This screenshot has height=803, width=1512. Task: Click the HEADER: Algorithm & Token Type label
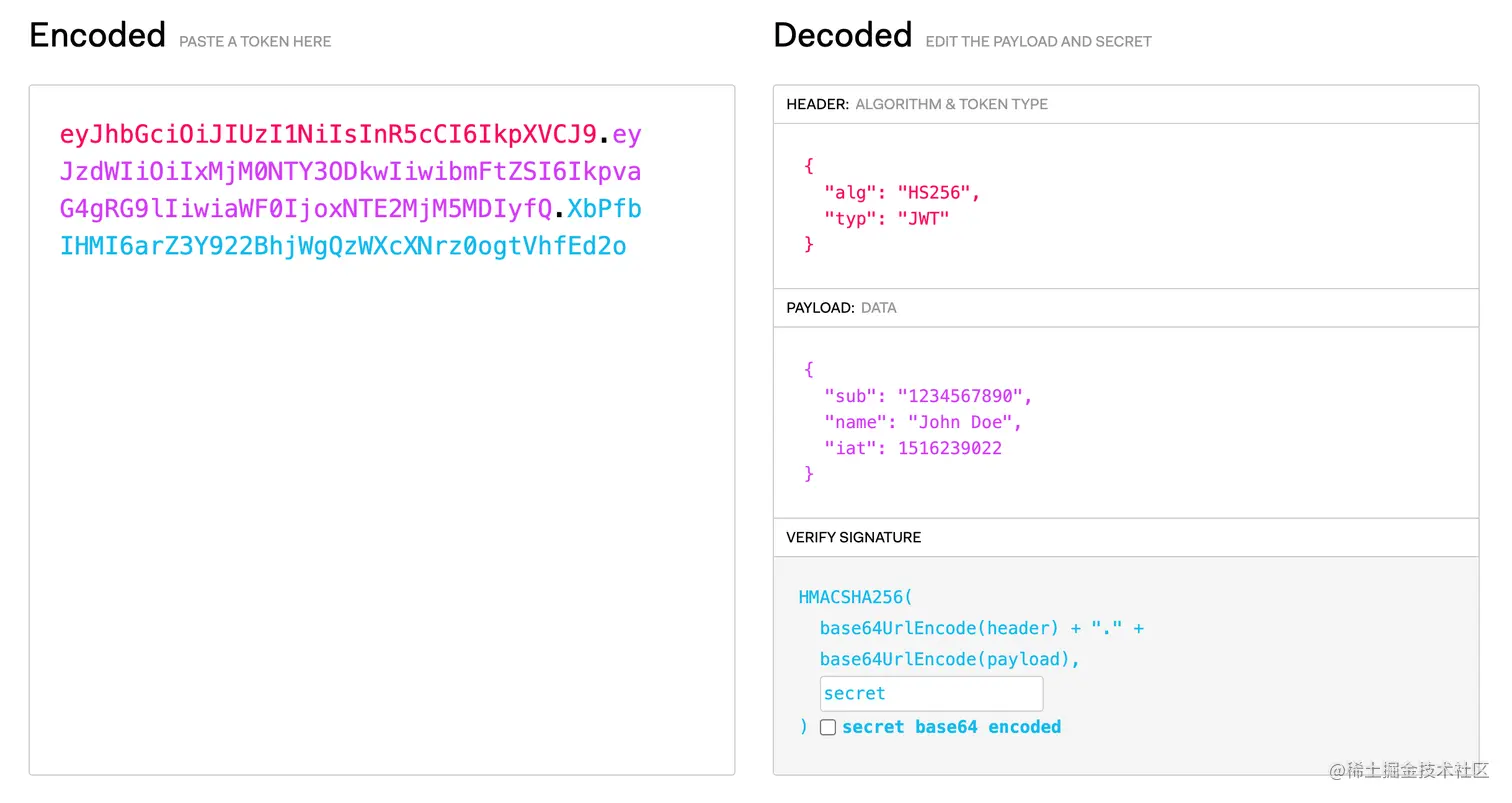click(x=916, y=104)
